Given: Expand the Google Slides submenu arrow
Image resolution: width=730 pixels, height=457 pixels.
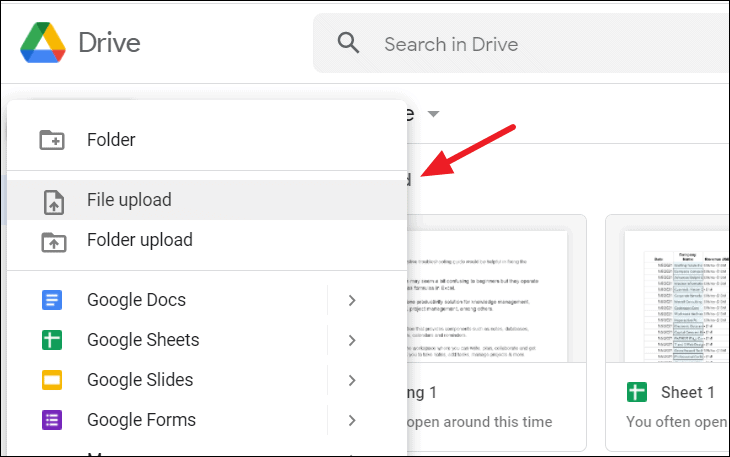Looking at the screenshot, I should pyautogui.click(x=352, y=381).
